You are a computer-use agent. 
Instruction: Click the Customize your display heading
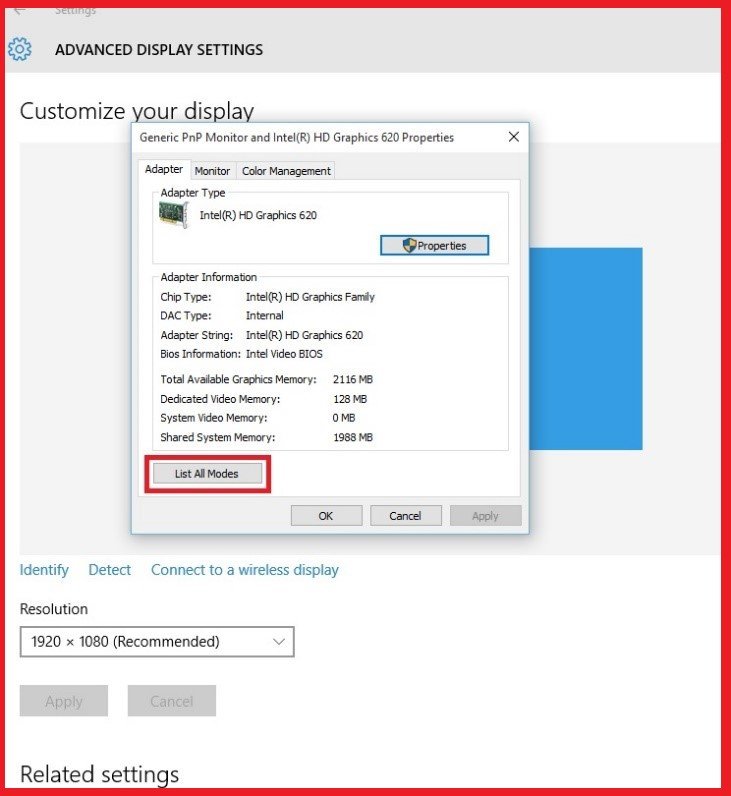click(x=137, y=111)
